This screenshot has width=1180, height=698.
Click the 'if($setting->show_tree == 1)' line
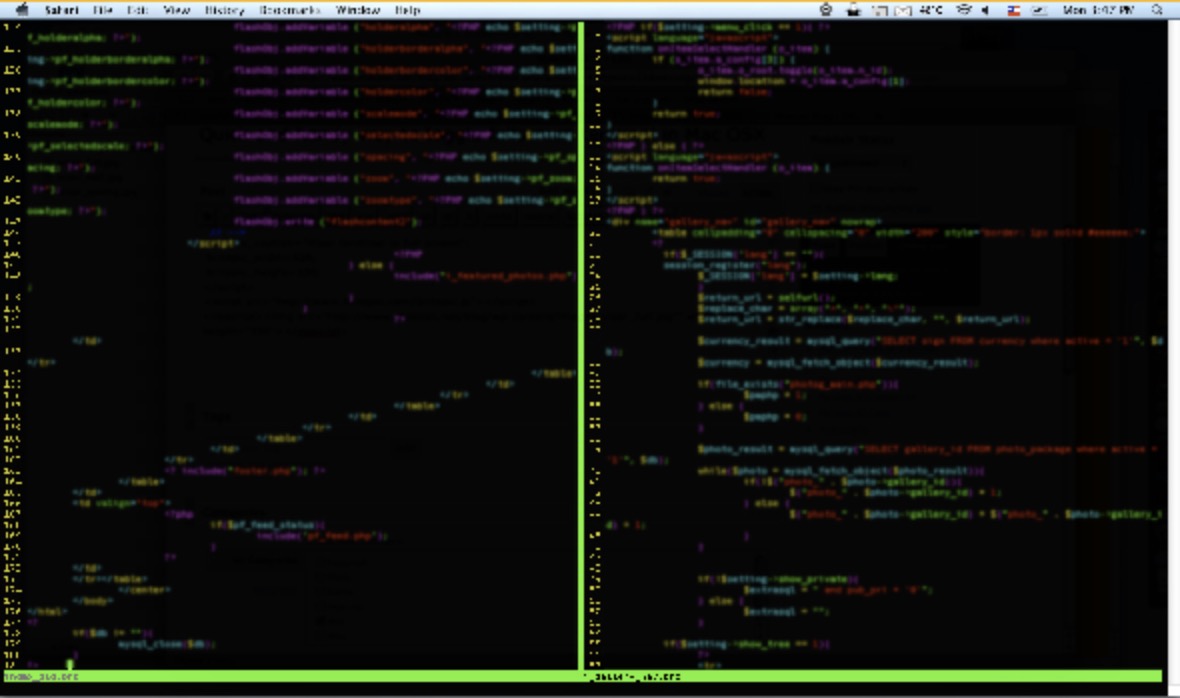coord(747,644)
